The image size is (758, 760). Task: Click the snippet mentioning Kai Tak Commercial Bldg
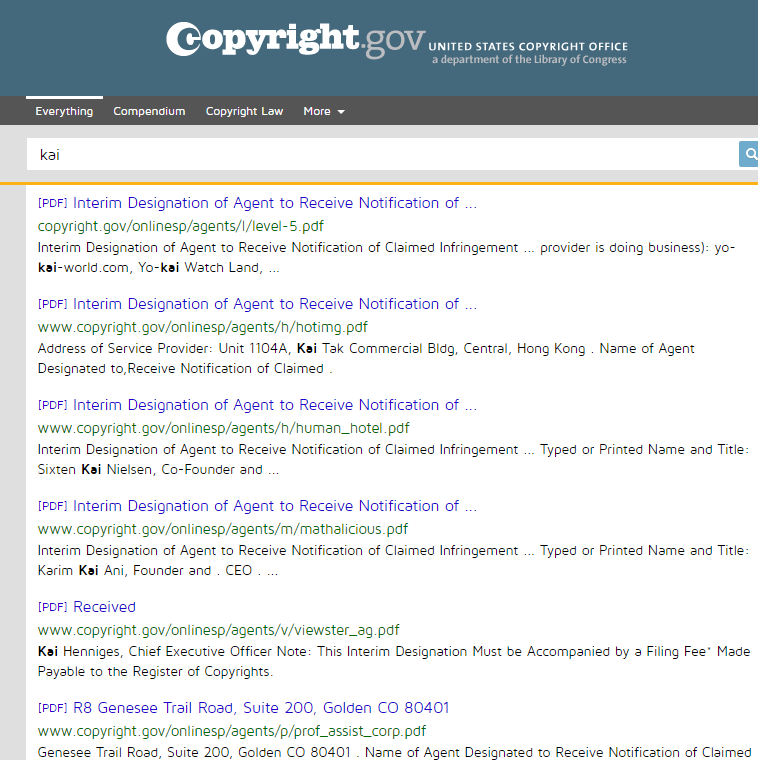coord(366,359)
